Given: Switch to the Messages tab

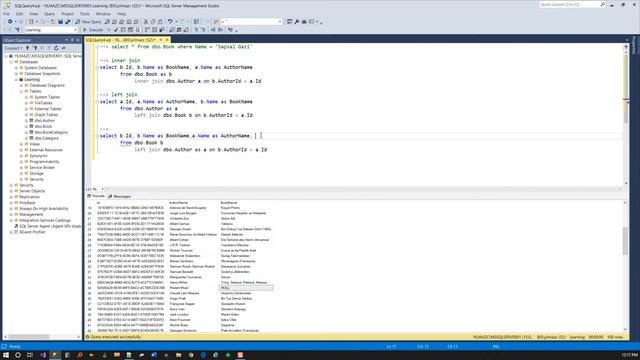Looking at the screenshot, I should click(120, 196).
